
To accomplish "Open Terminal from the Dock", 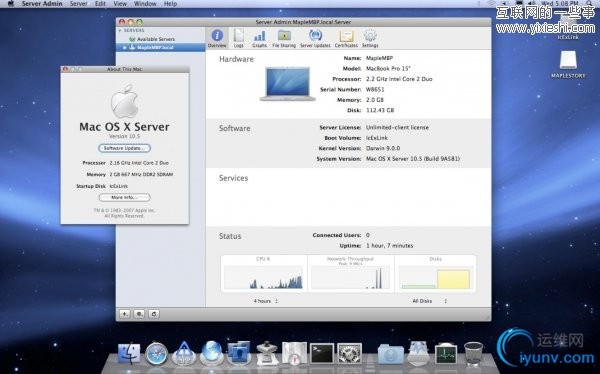I will [321, 353].
